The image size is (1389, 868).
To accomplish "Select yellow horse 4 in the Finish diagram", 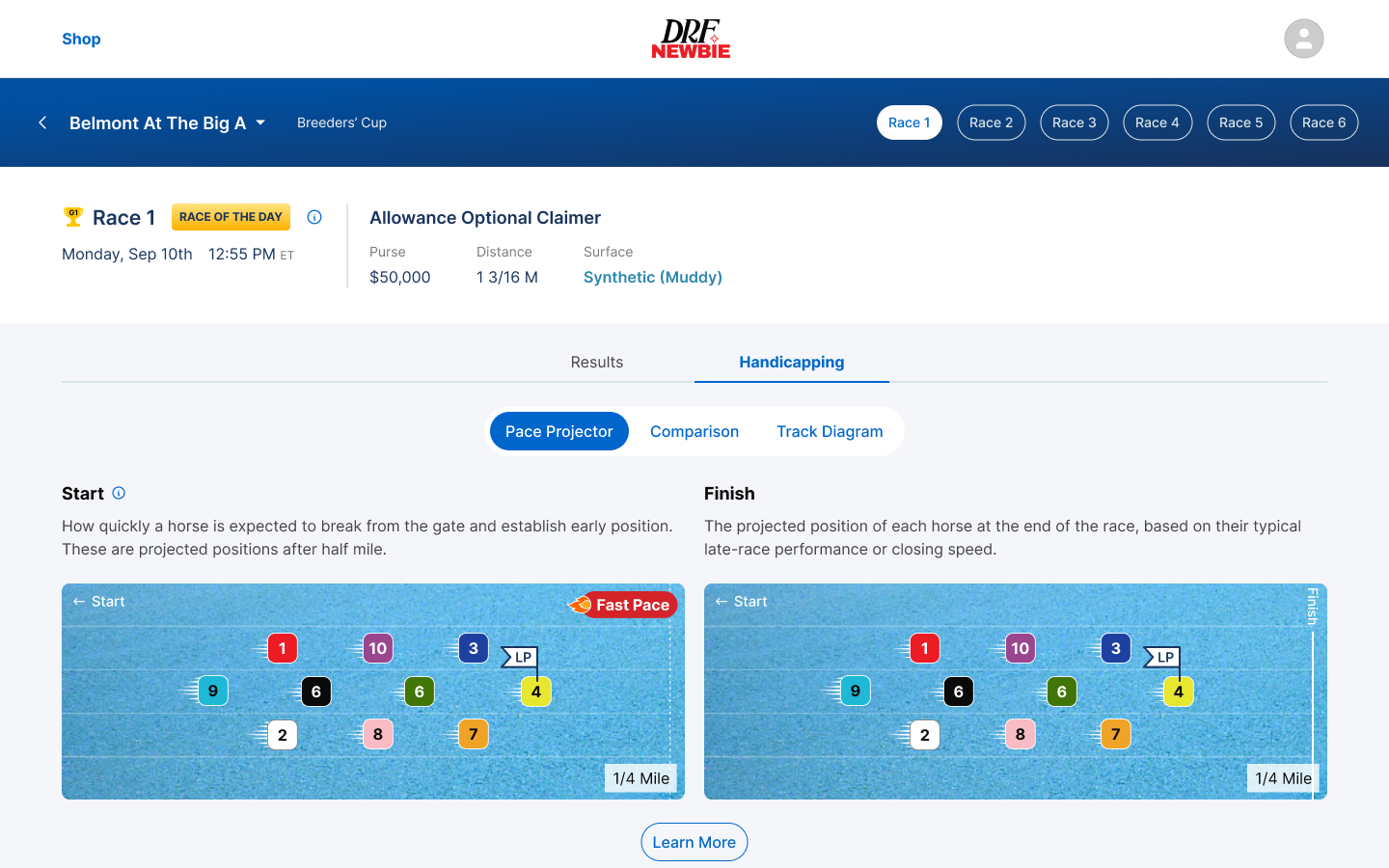I will coord(1178,692).
